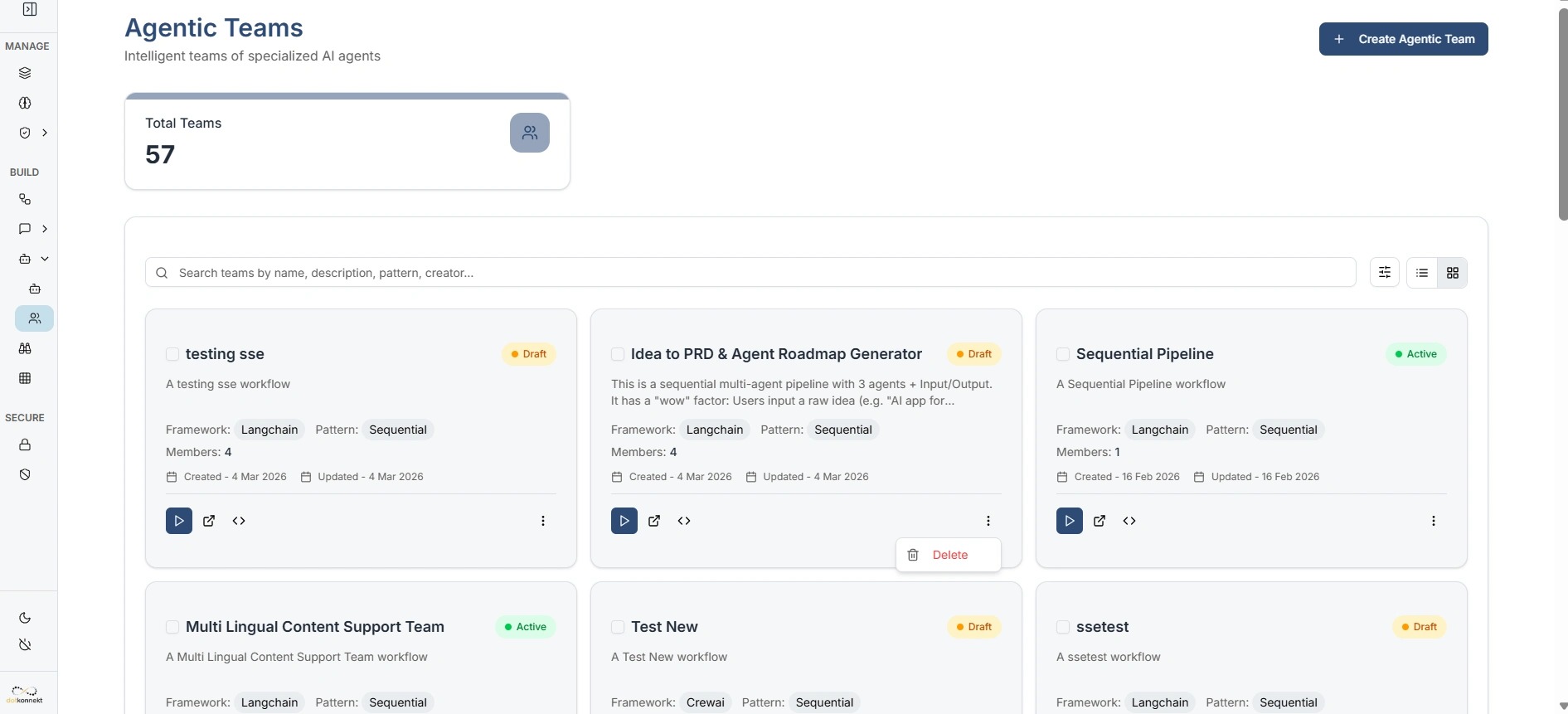Select the Sequential Pipeline checkbox
Screen dimensions: 1568x714
coord(1063,354)
